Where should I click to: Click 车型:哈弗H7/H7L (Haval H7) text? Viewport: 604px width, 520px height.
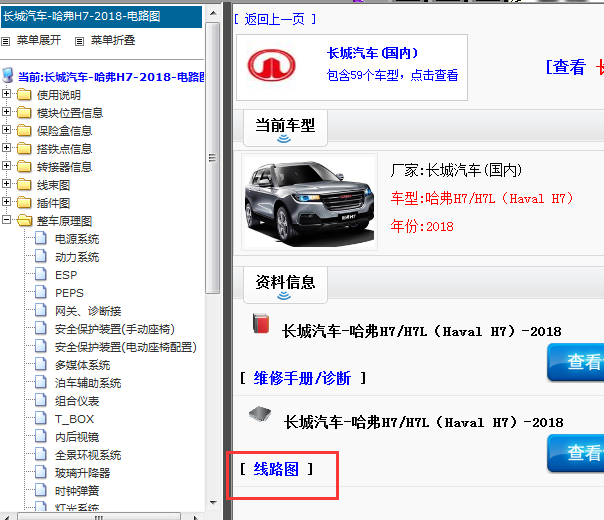pyautogui.click(x=482, y=198)
